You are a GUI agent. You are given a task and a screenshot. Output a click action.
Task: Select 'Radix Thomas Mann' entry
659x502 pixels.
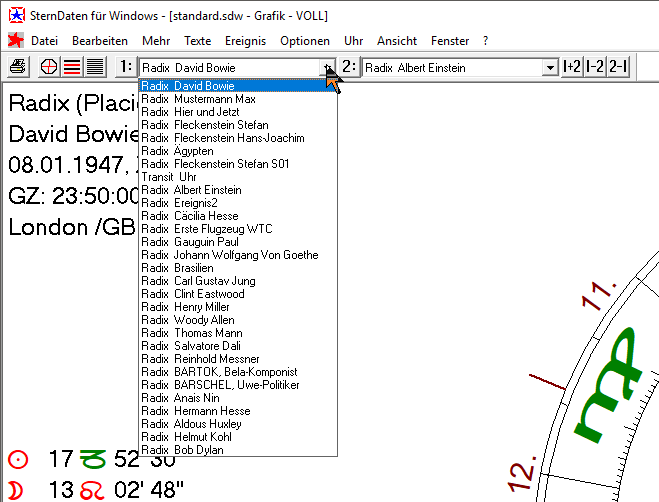238,333
